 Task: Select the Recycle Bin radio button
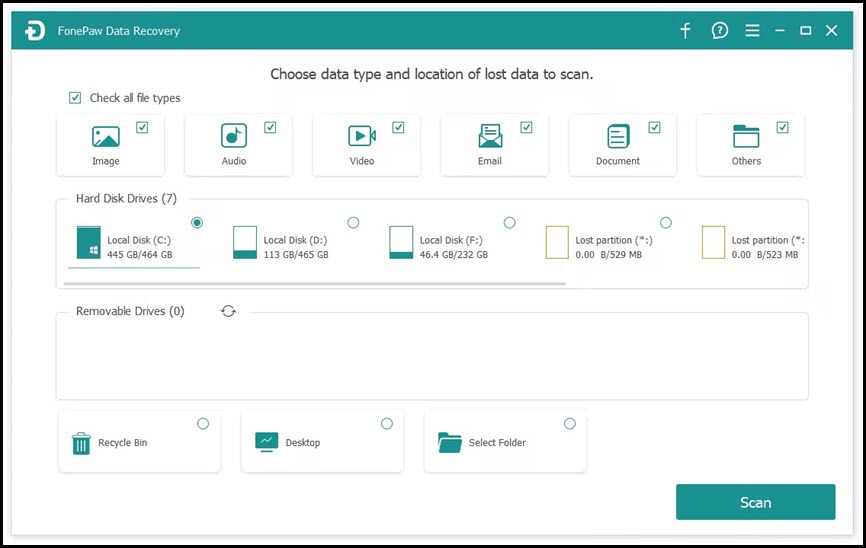pyautogui.click(x=203, y=424)
